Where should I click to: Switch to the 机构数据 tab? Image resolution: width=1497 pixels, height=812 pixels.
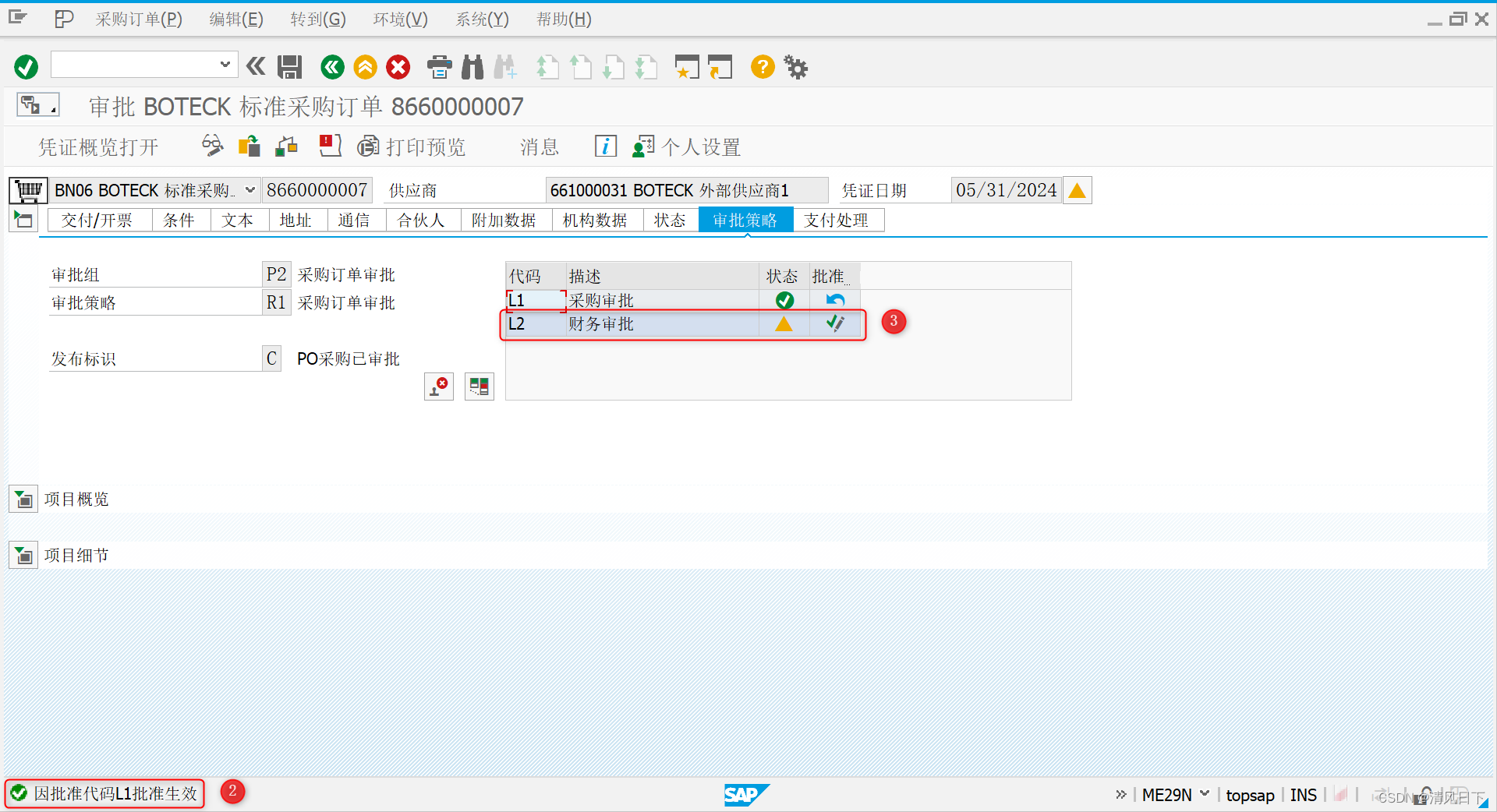[x=597, y=221]
